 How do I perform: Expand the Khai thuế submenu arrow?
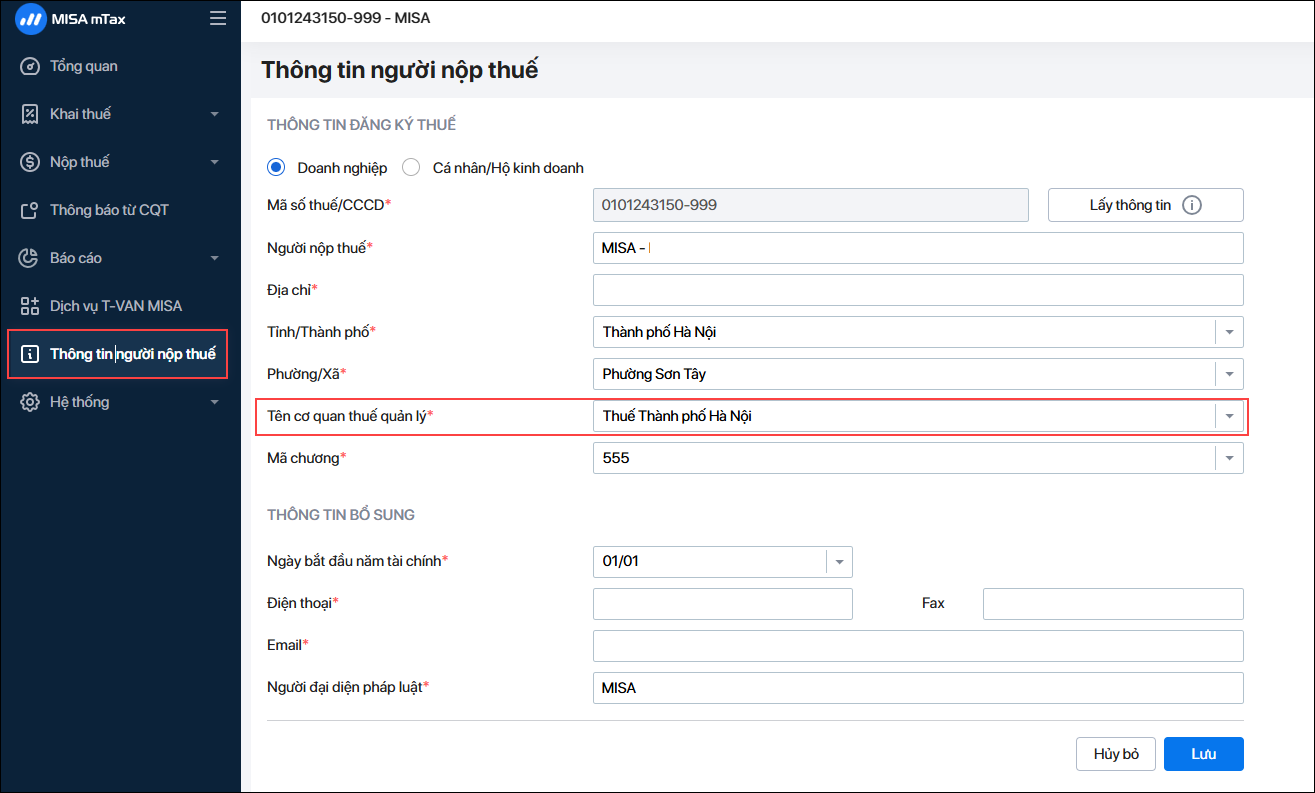tap(214, 114)
